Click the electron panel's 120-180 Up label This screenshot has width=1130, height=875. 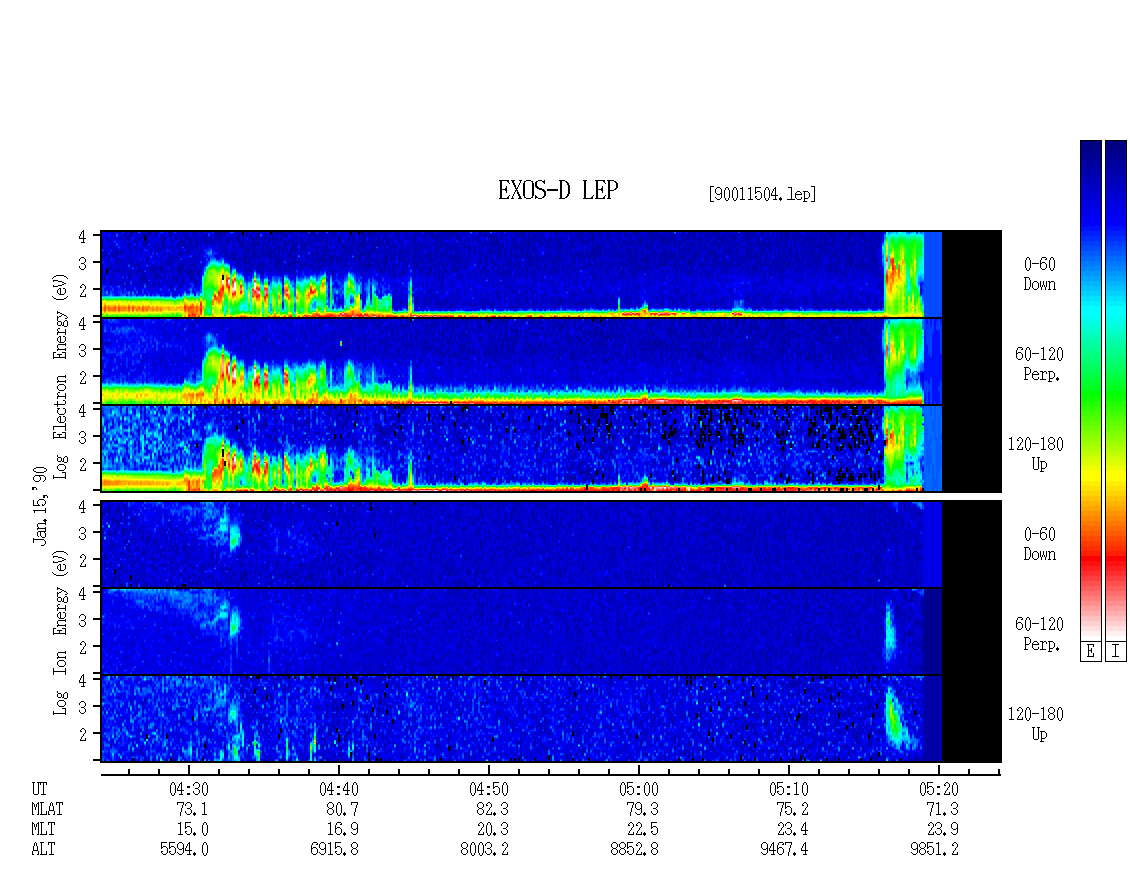tap(1036, 454)
